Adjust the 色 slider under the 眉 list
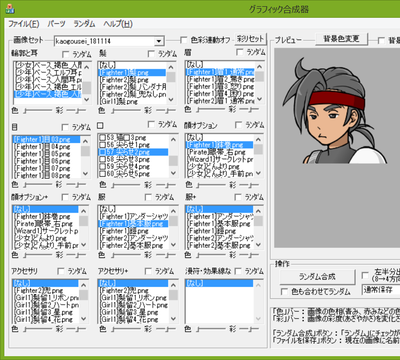Image resolution: width=400 pixels, height=360 pixels. coord(210,110)
